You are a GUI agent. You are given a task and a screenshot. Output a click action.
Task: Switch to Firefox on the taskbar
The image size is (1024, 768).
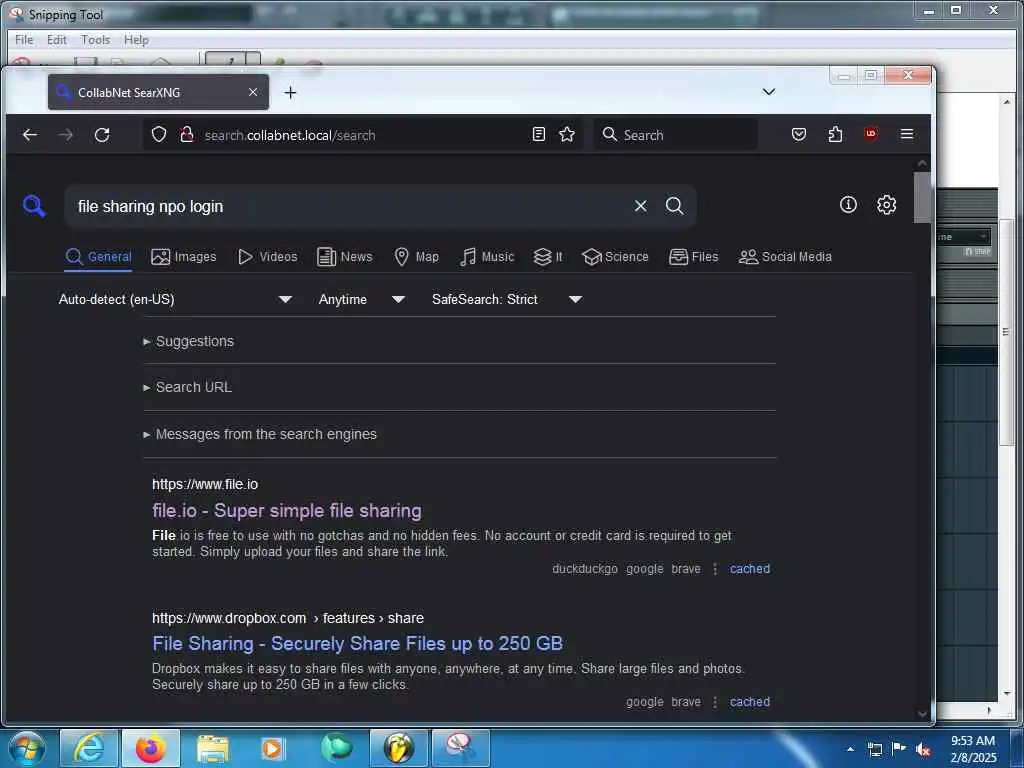[x=151, y=748]
